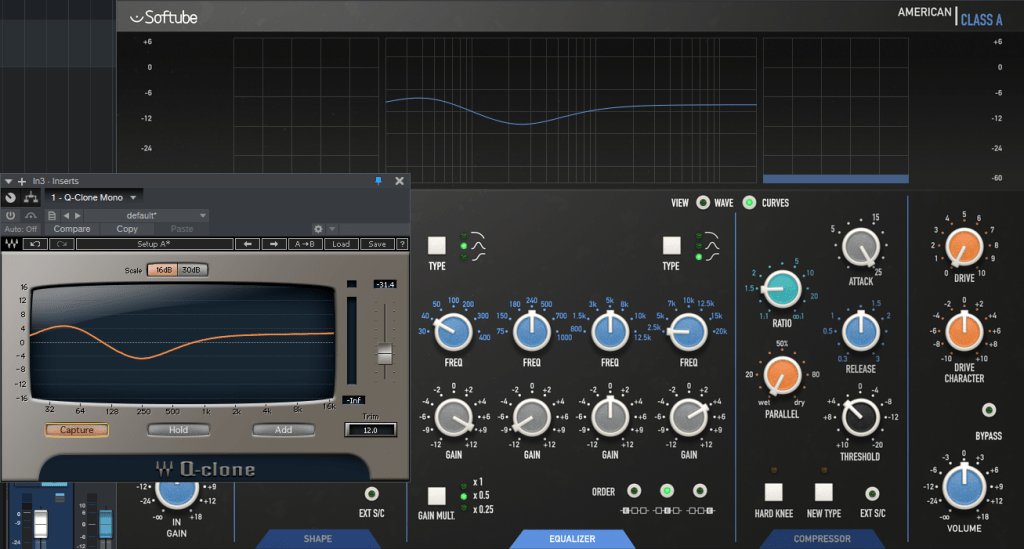
Task: Click the Load button in Waves toolbar
Action: click(341, 244)
